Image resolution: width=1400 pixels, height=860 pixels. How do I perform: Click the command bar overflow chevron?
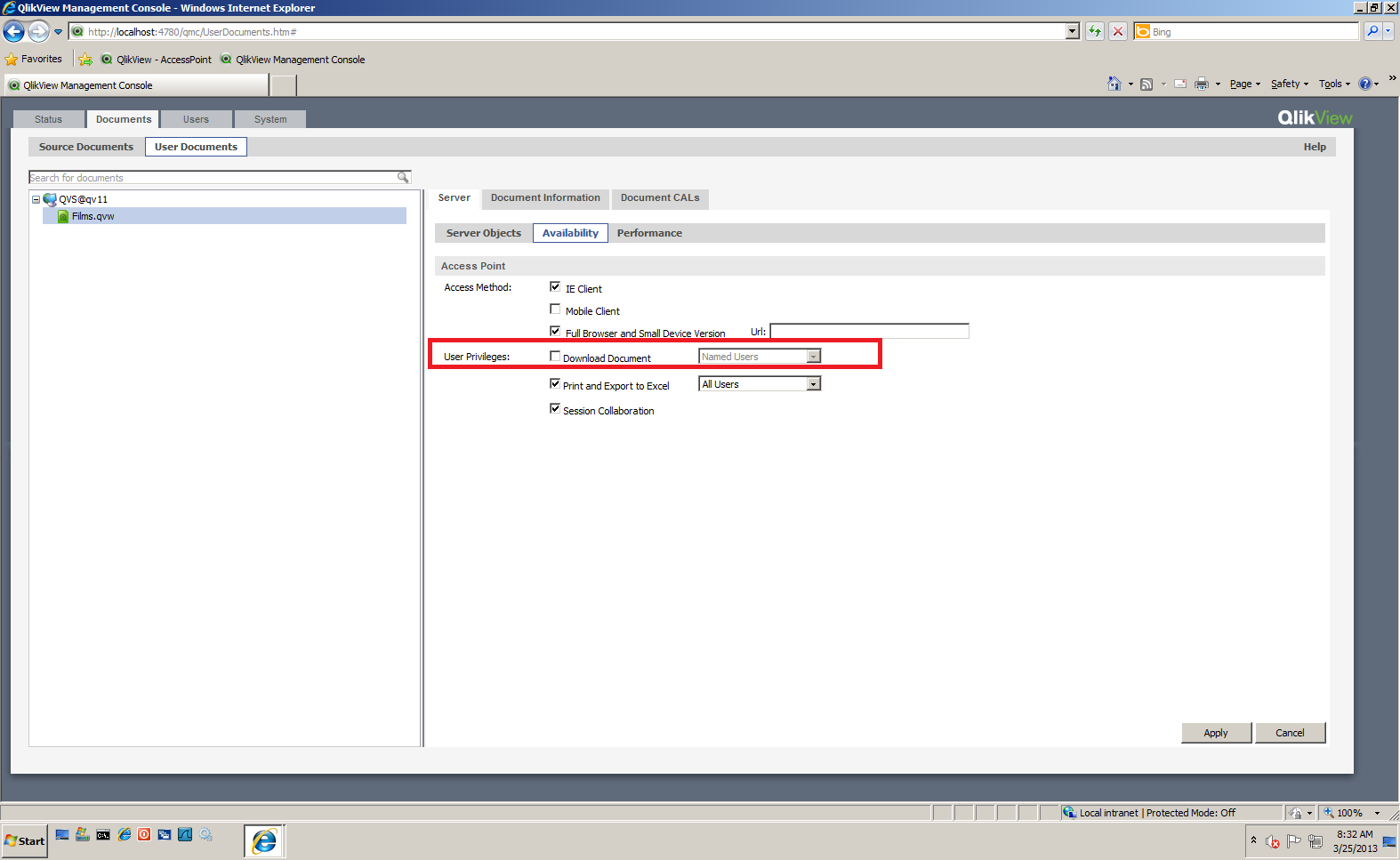point(1392,78)
